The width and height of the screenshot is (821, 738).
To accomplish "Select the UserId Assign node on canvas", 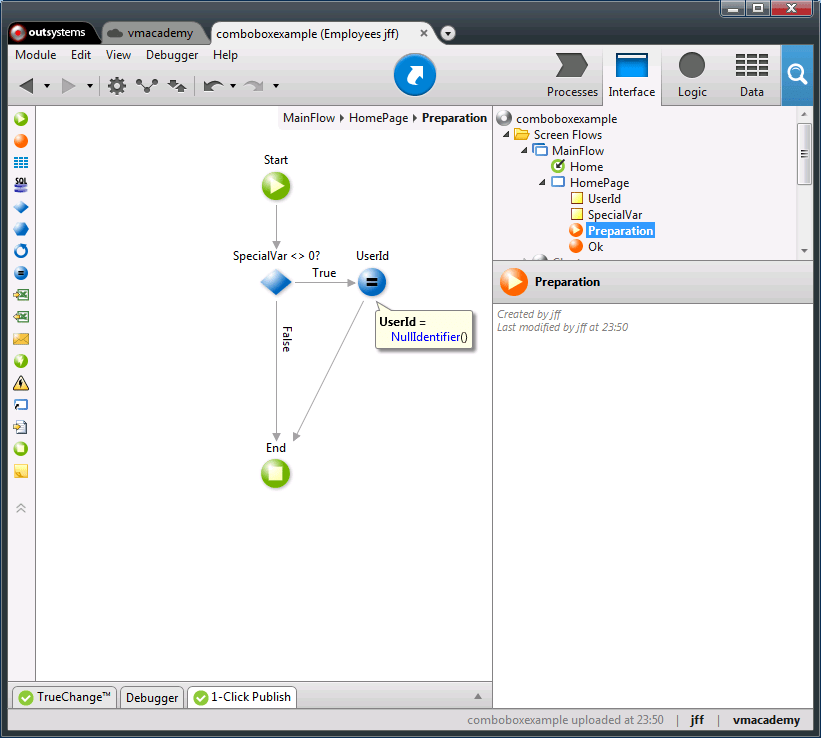I will point(372,282).
